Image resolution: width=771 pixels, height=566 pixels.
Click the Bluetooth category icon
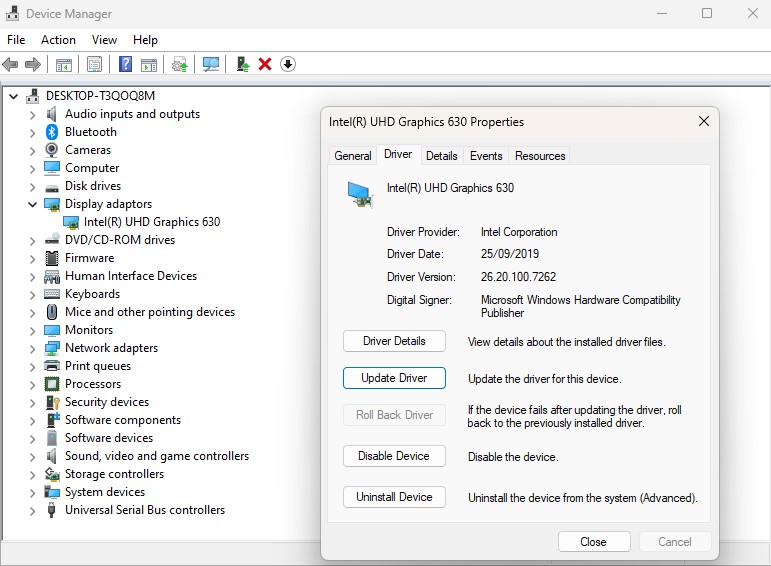52,132
